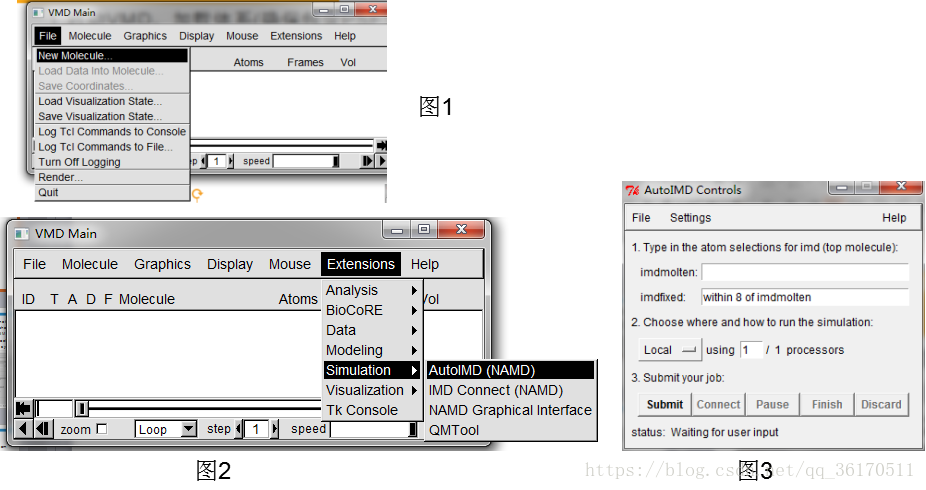Select New Molecule... from File menu
Screen dimensions: 926x490
[x=112, y=55]
